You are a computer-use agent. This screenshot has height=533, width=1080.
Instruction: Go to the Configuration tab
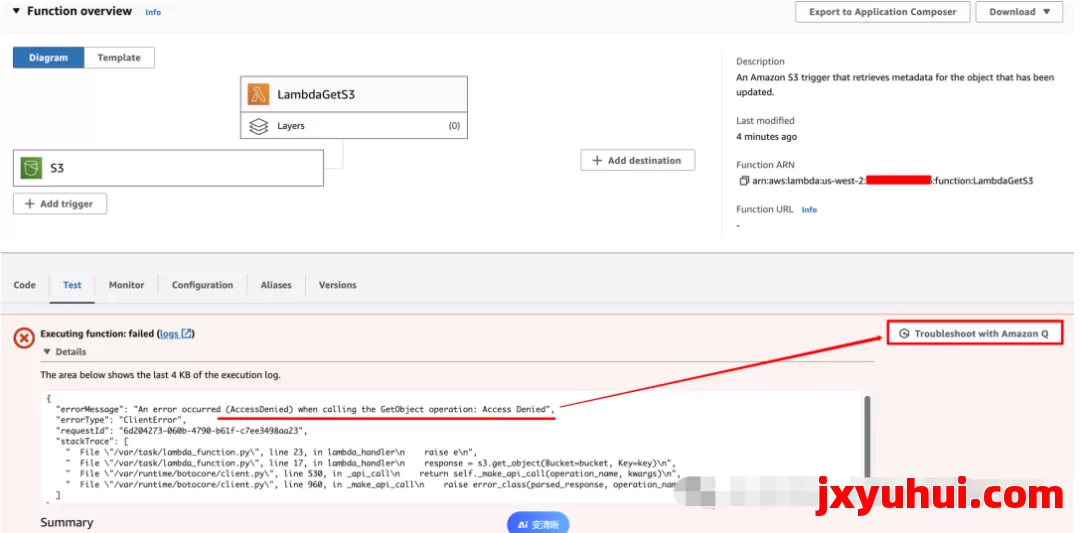(202, 284)
